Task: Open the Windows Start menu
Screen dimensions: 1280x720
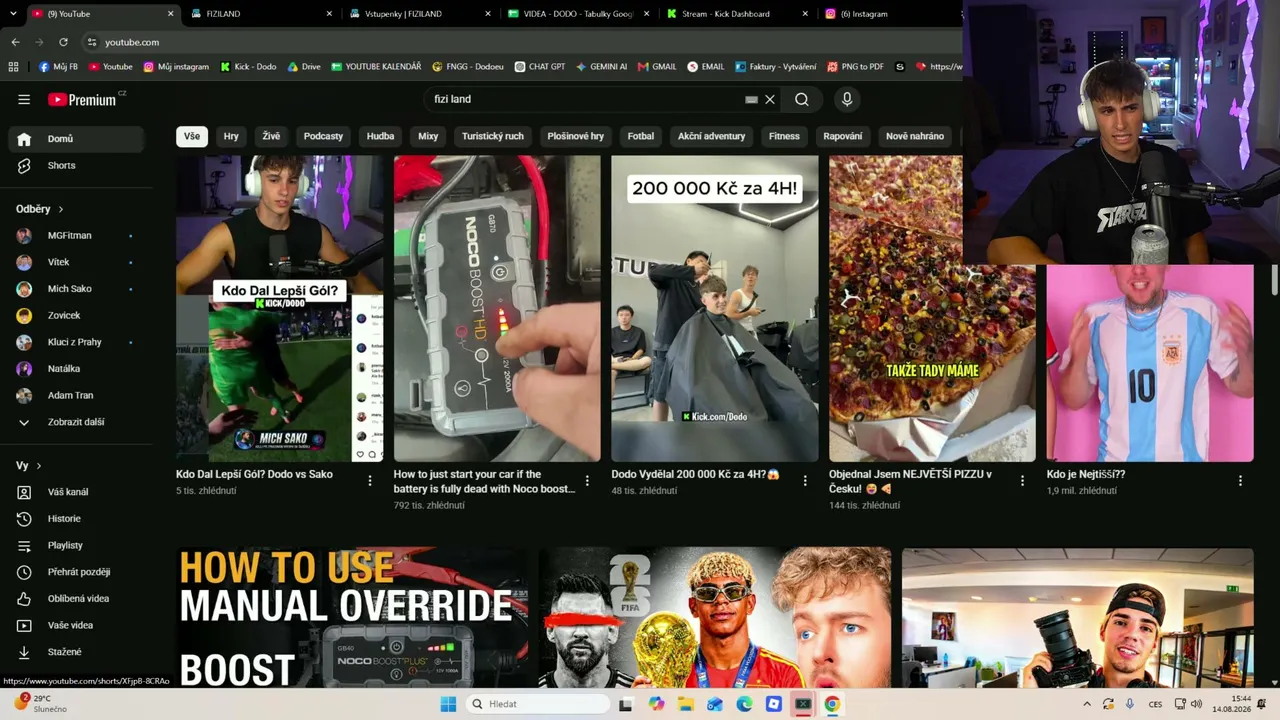Action: (448, 704)
